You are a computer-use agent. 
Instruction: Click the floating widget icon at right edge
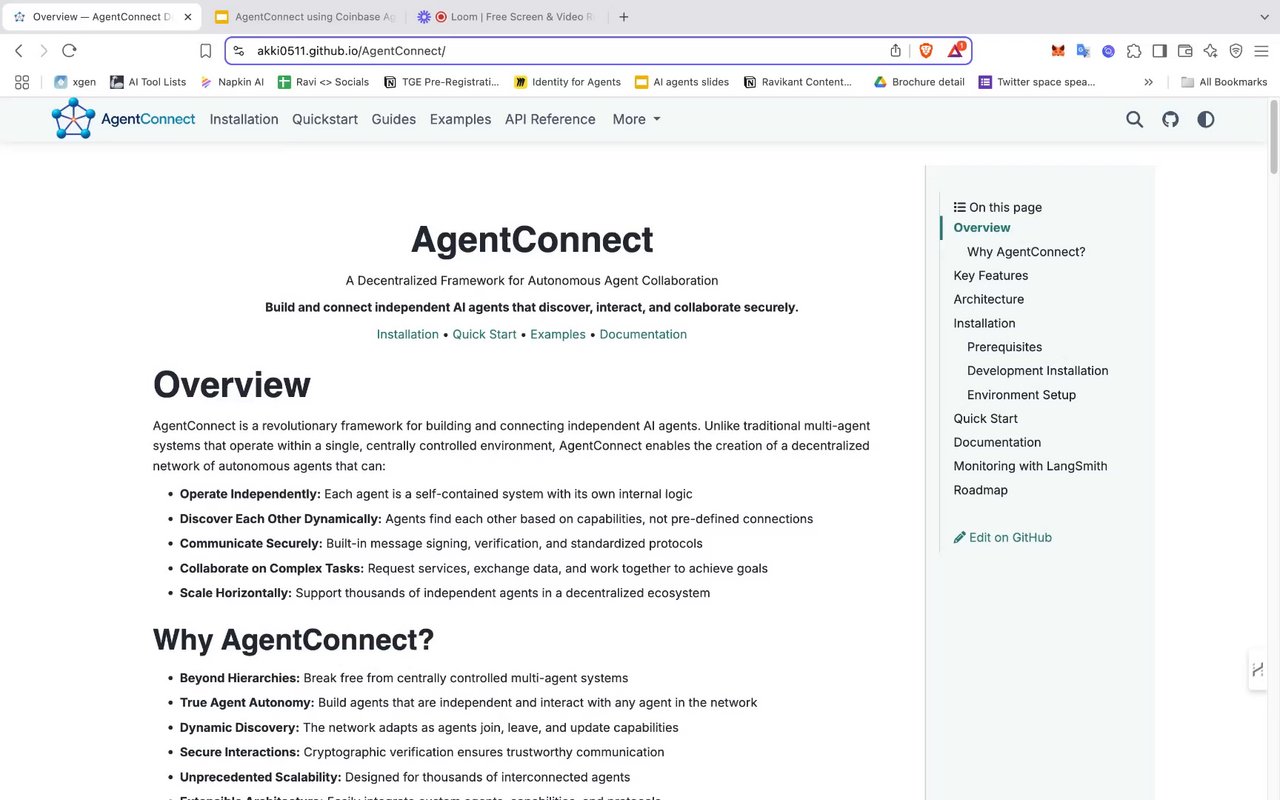click(x=1258, y=669)
